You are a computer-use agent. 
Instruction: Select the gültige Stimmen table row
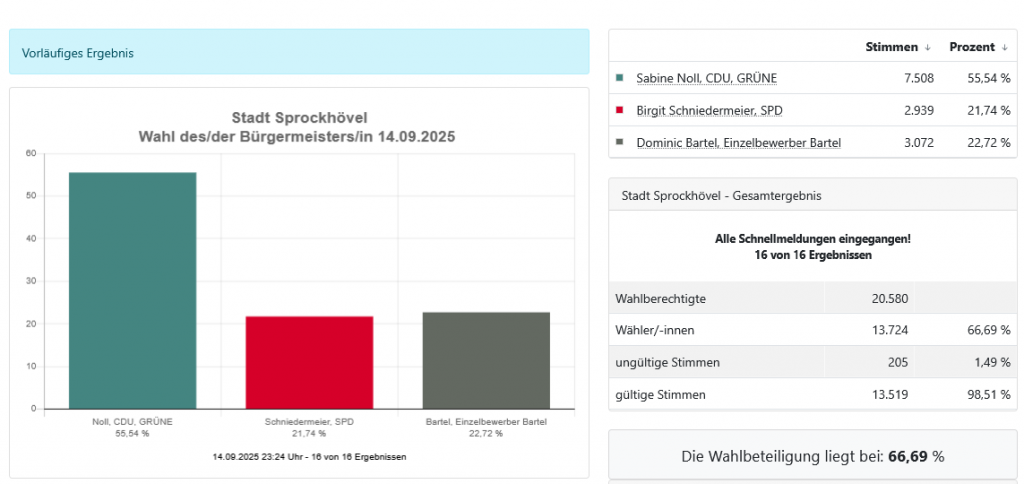coord(812,394)
